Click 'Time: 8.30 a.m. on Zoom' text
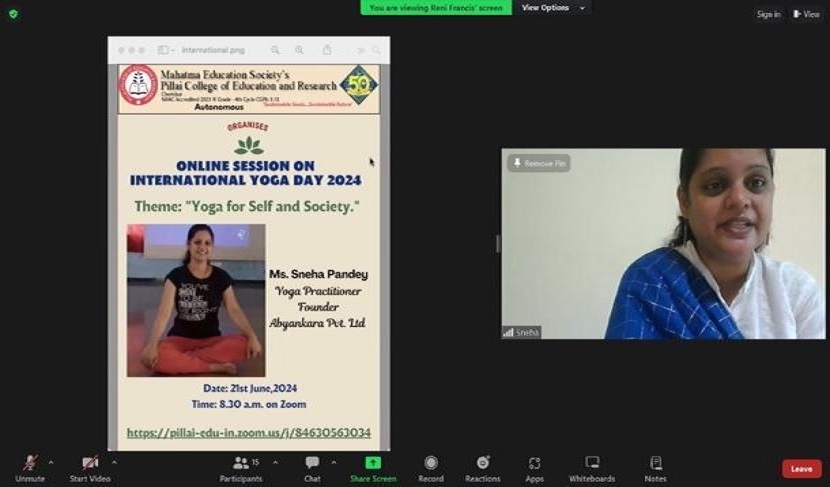Screen dimensions: 830x487 (249, 404)
